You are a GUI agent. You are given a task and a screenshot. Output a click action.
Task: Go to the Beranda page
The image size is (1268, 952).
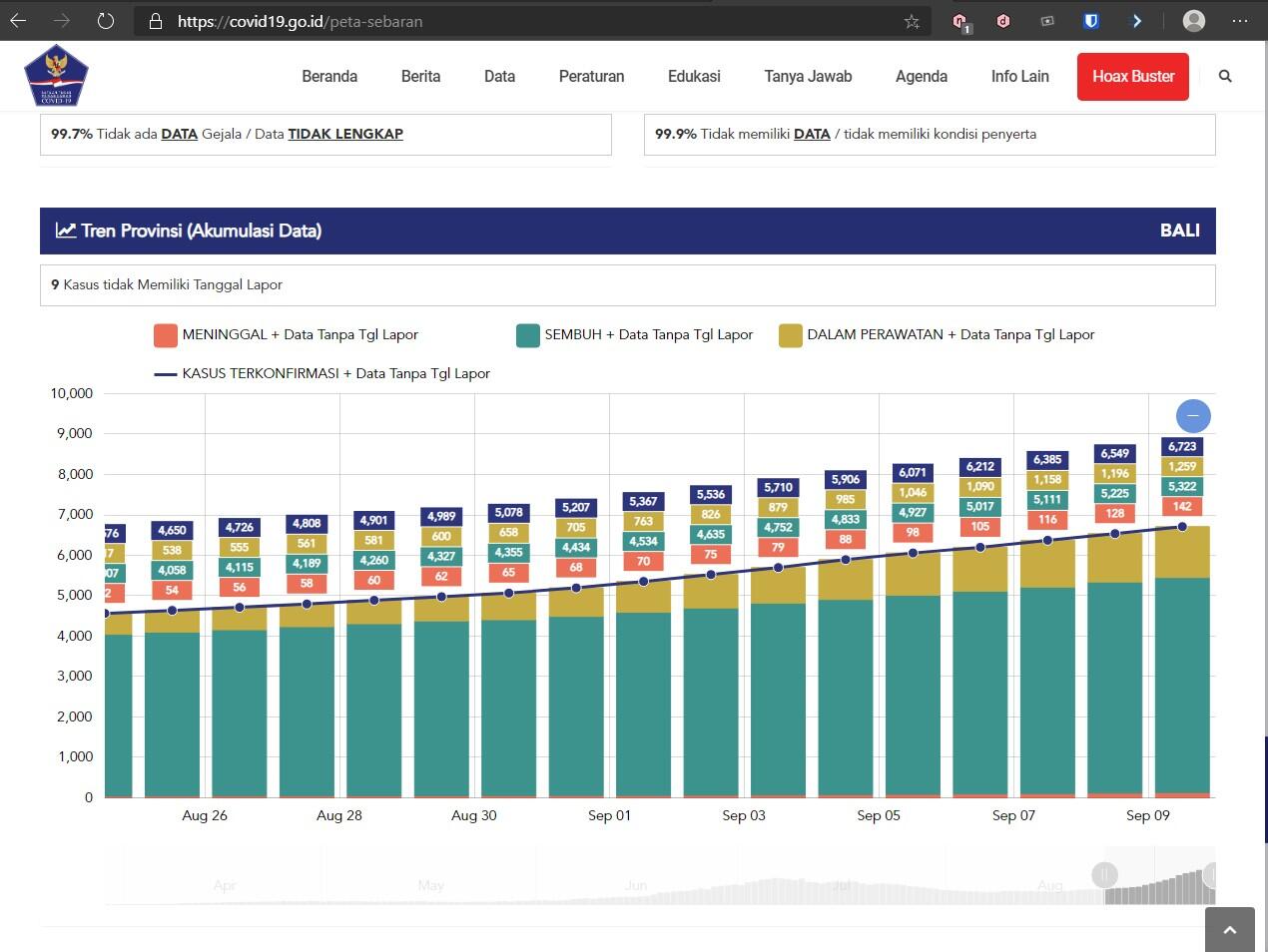pos(329,76)
